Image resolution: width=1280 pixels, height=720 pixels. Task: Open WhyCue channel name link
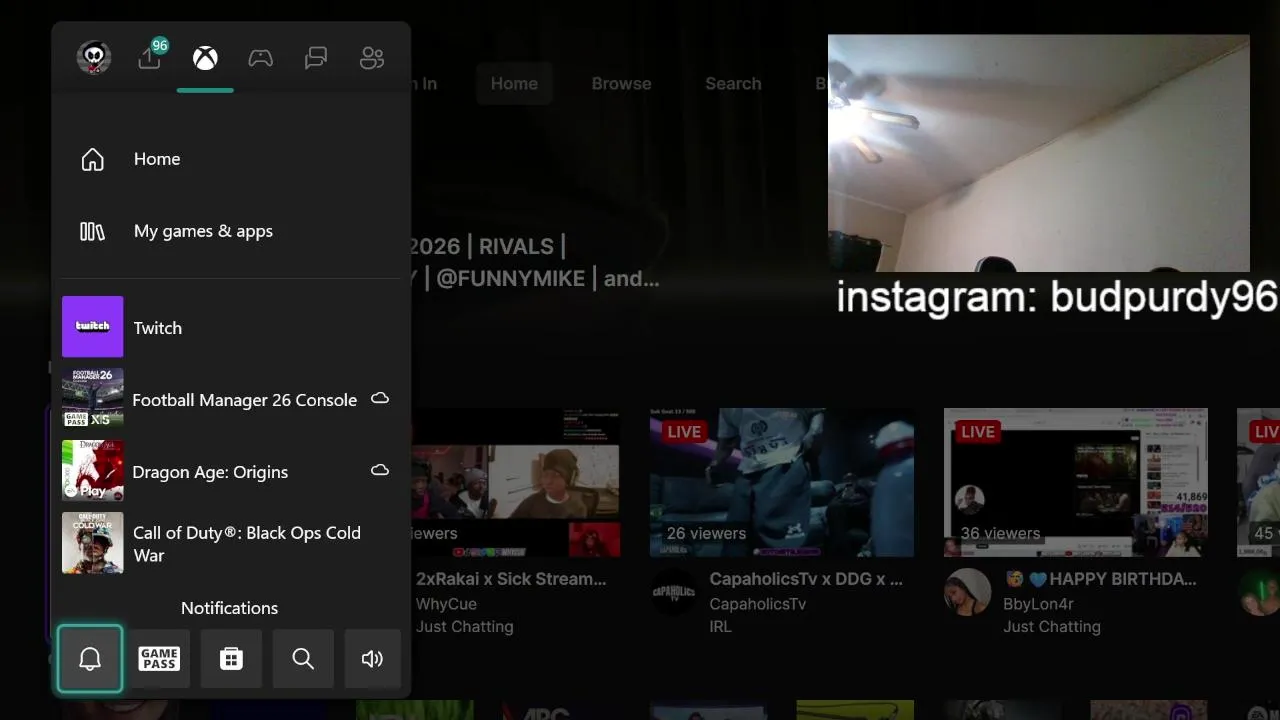coord(446,604)
